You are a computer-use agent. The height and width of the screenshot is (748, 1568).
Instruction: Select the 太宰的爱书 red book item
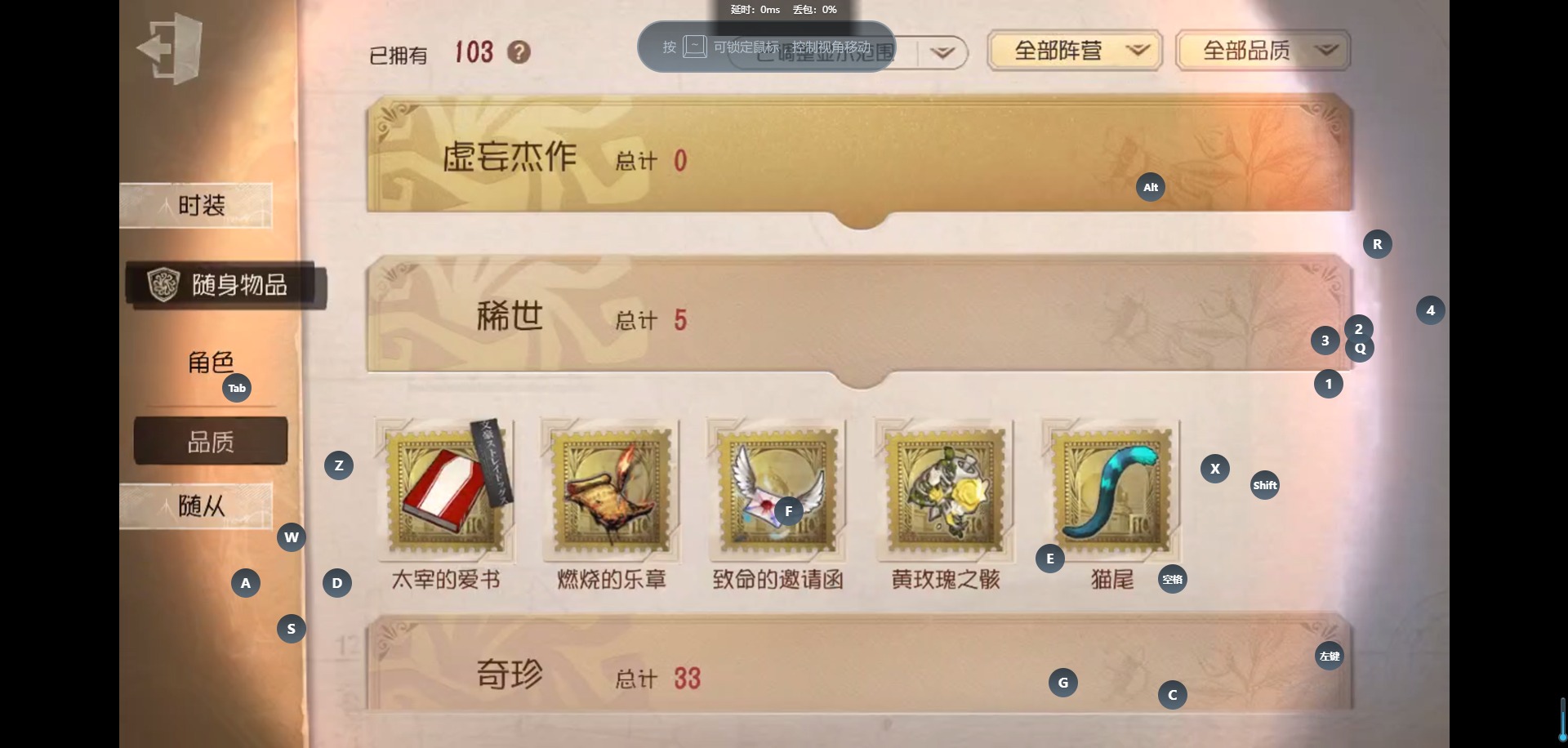pos(446,489)
